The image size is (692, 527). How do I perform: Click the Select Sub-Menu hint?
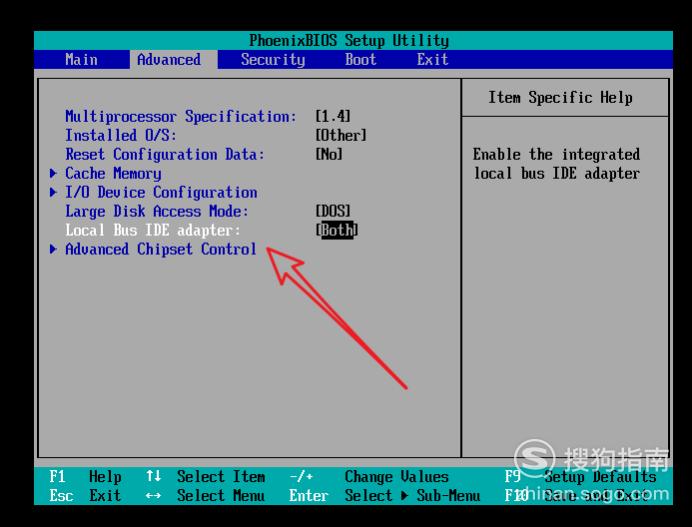point(412,496)
